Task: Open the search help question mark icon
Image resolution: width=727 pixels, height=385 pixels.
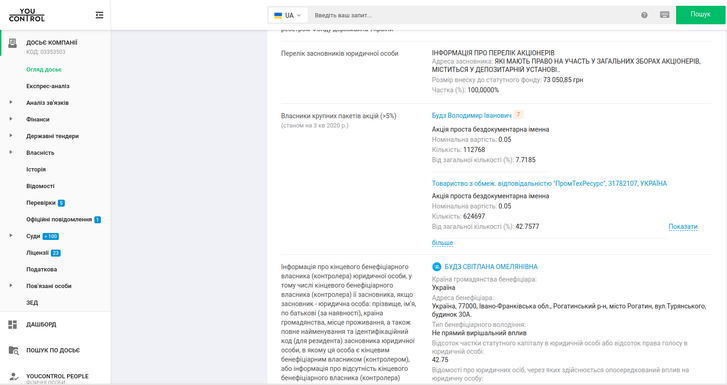Action: pos(644,15)
